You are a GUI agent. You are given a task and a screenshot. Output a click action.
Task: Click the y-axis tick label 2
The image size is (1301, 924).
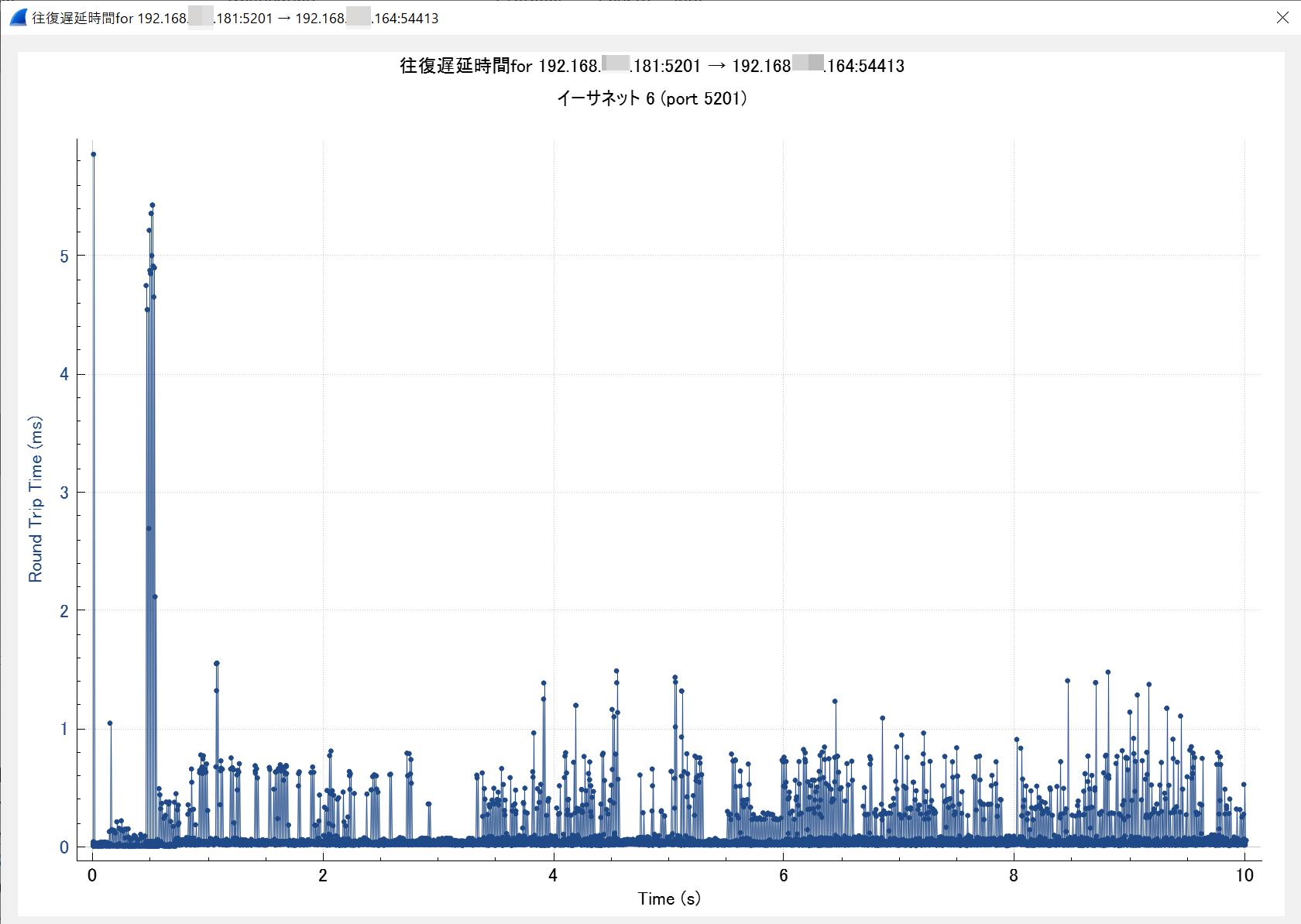(64, 611)
